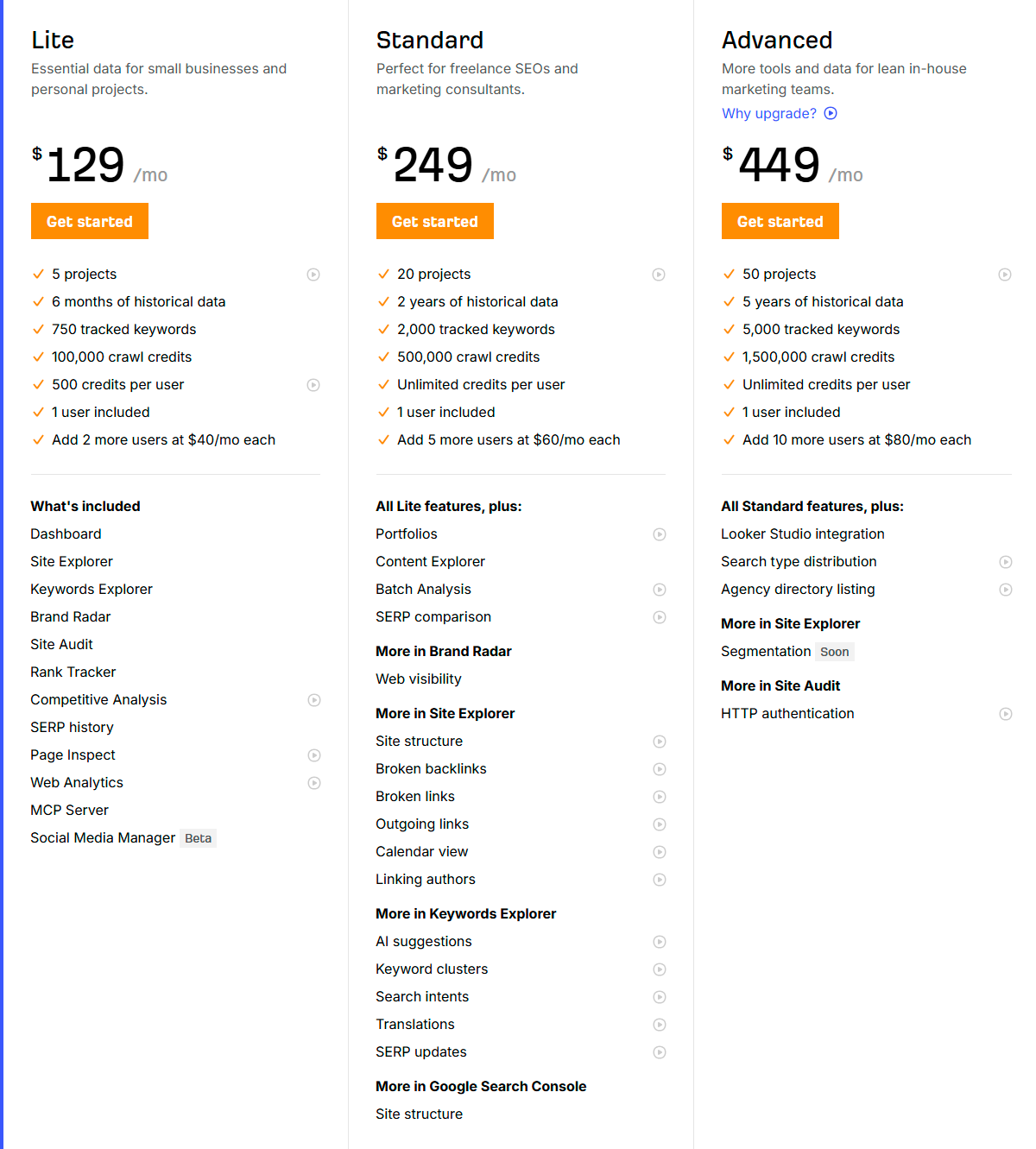Click Get started for Standard plan
The image size is (1036, 1149).
[435, 221]
